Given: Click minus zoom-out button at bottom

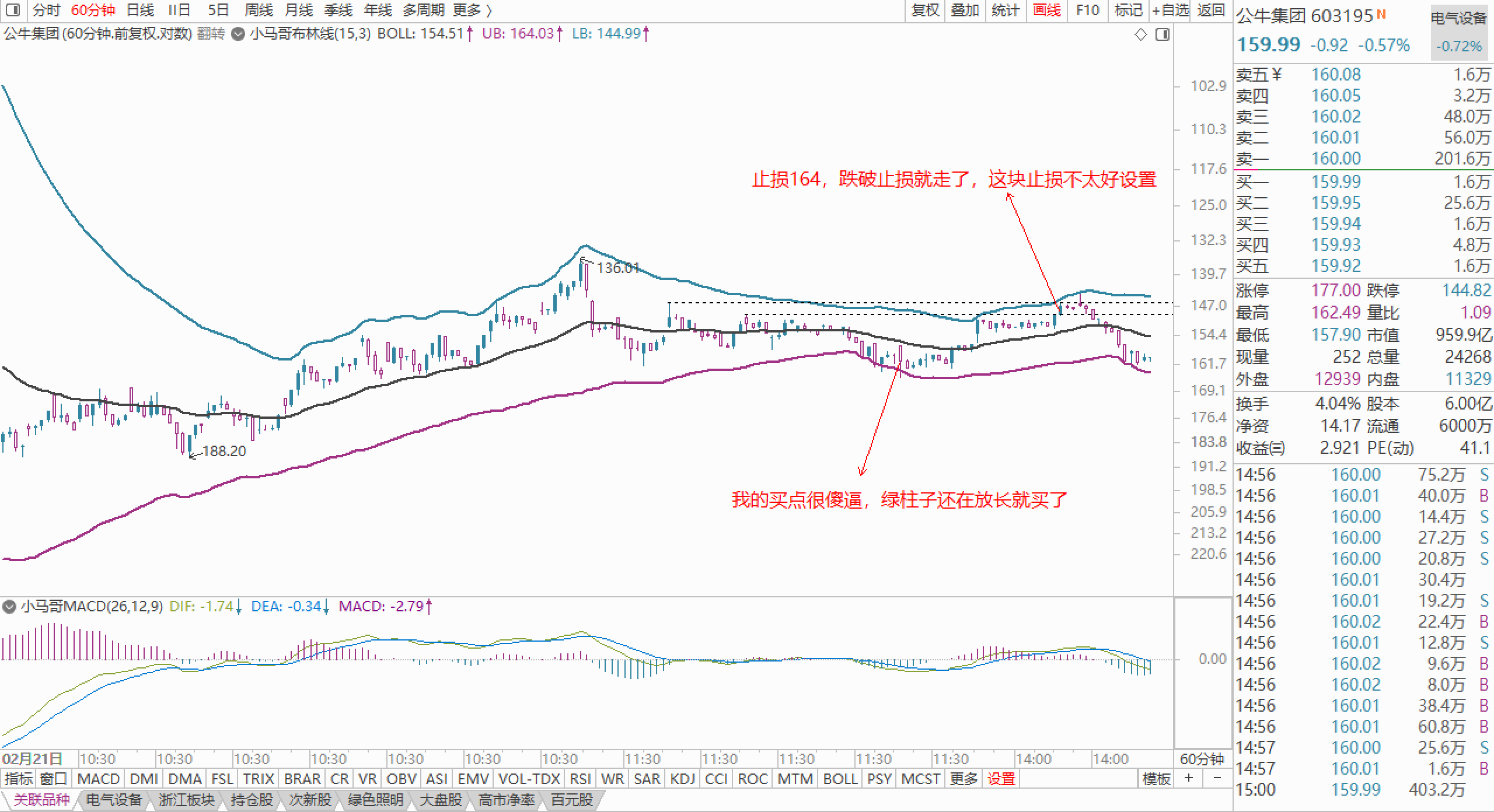Looking at the screenshot, I should tap(1217, 778).
